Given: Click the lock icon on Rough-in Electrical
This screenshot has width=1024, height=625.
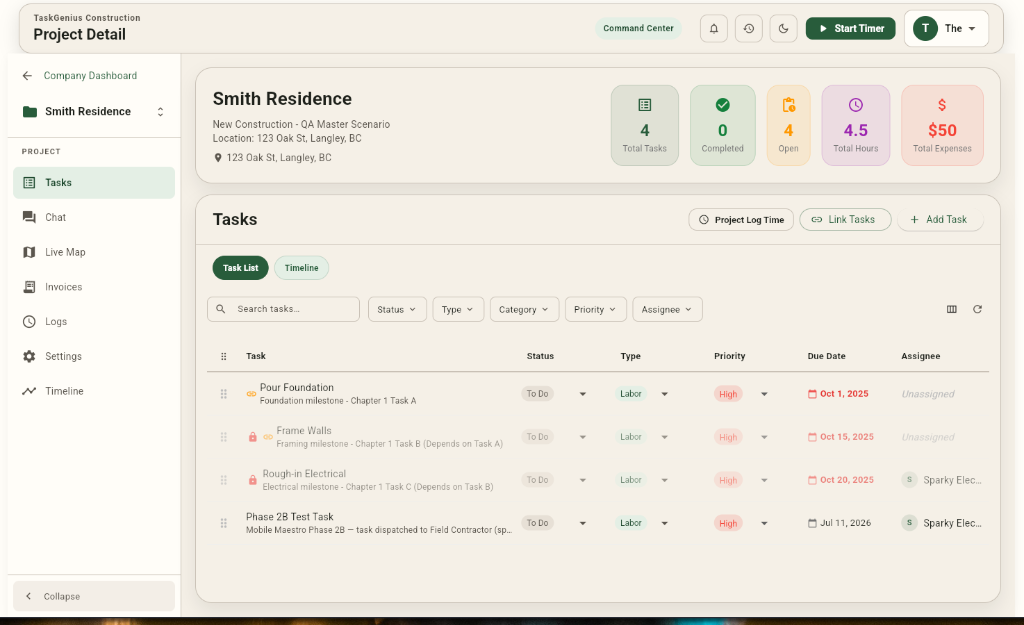Looking at the screenshot, I should pyautogui.click(x=252, y=480).
